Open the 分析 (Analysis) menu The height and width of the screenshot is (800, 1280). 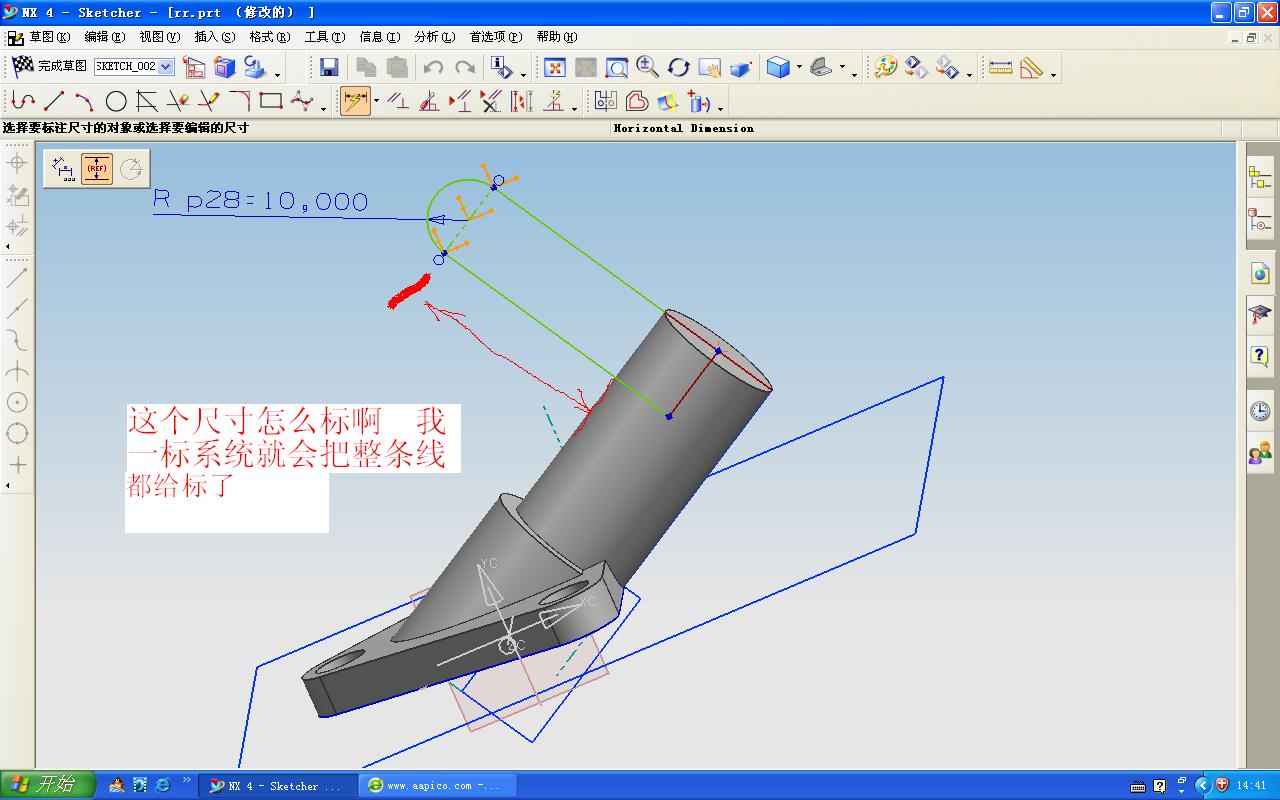(x=435, y=37)
